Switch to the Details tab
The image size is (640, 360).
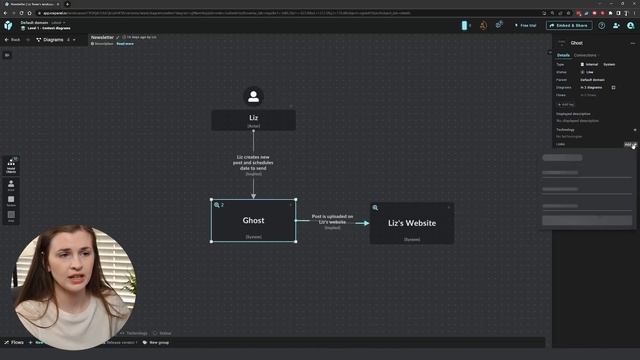click(x=563, y=55)
